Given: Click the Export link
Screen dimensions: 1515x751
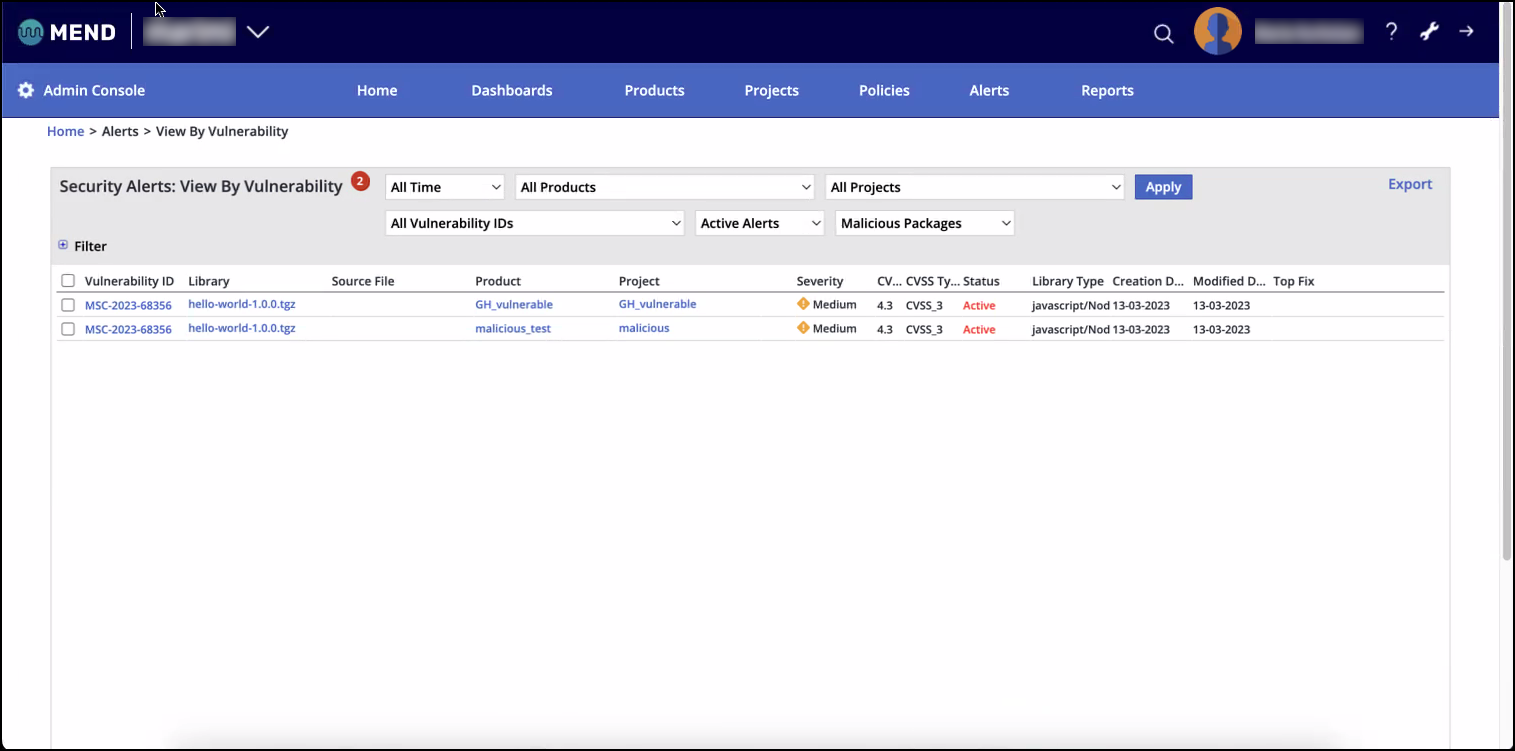Looking at the screenshot, I should 1409,183.
